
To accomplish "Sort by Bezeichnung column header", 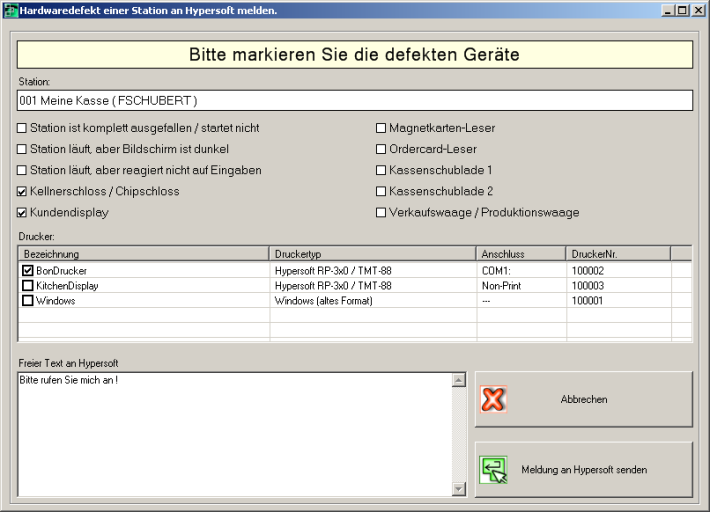I will pos(144,254).
